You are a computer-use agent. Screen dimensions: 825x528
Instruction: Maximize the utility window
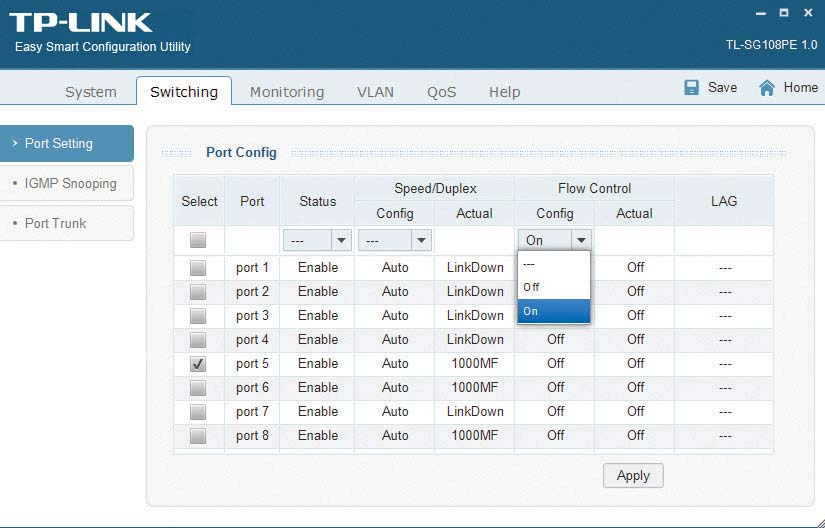click(784, 13)
